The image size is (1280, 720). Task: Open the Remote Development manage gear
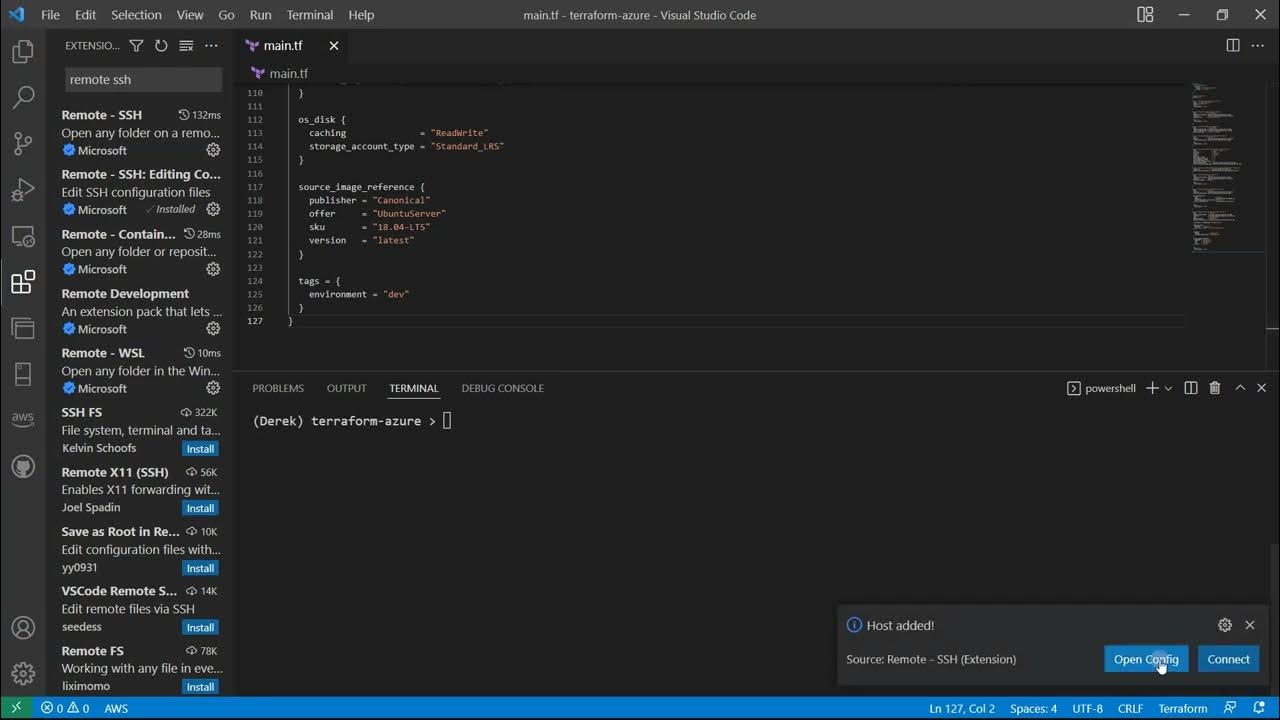213,328
